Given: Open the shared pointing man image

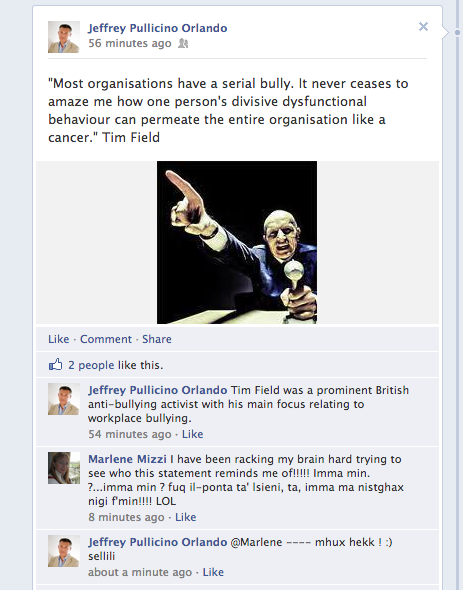Looking at the screenshot, I should tap(237, 242).
